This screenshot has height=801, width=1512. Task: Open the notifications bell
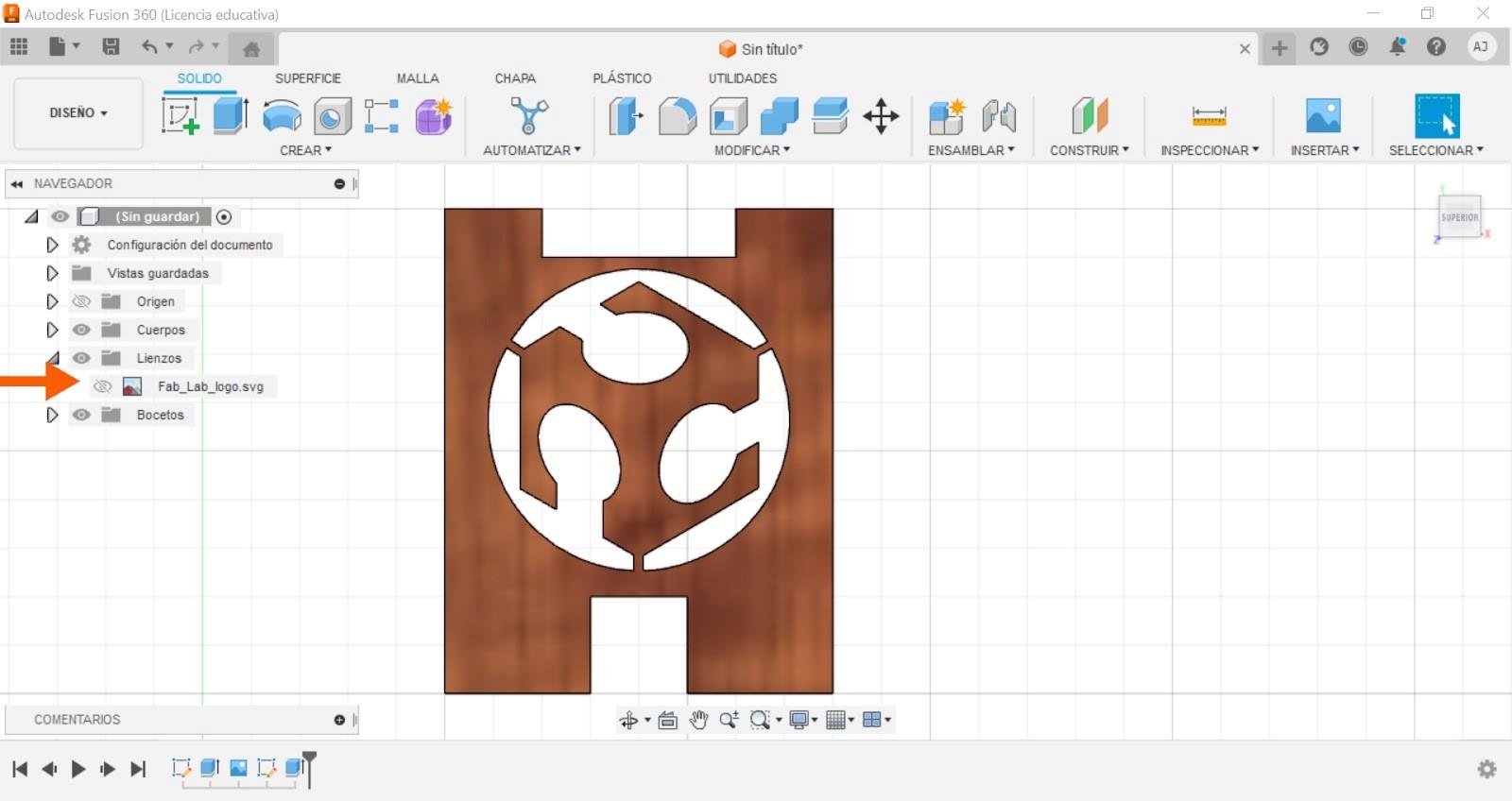(1397, 46)
